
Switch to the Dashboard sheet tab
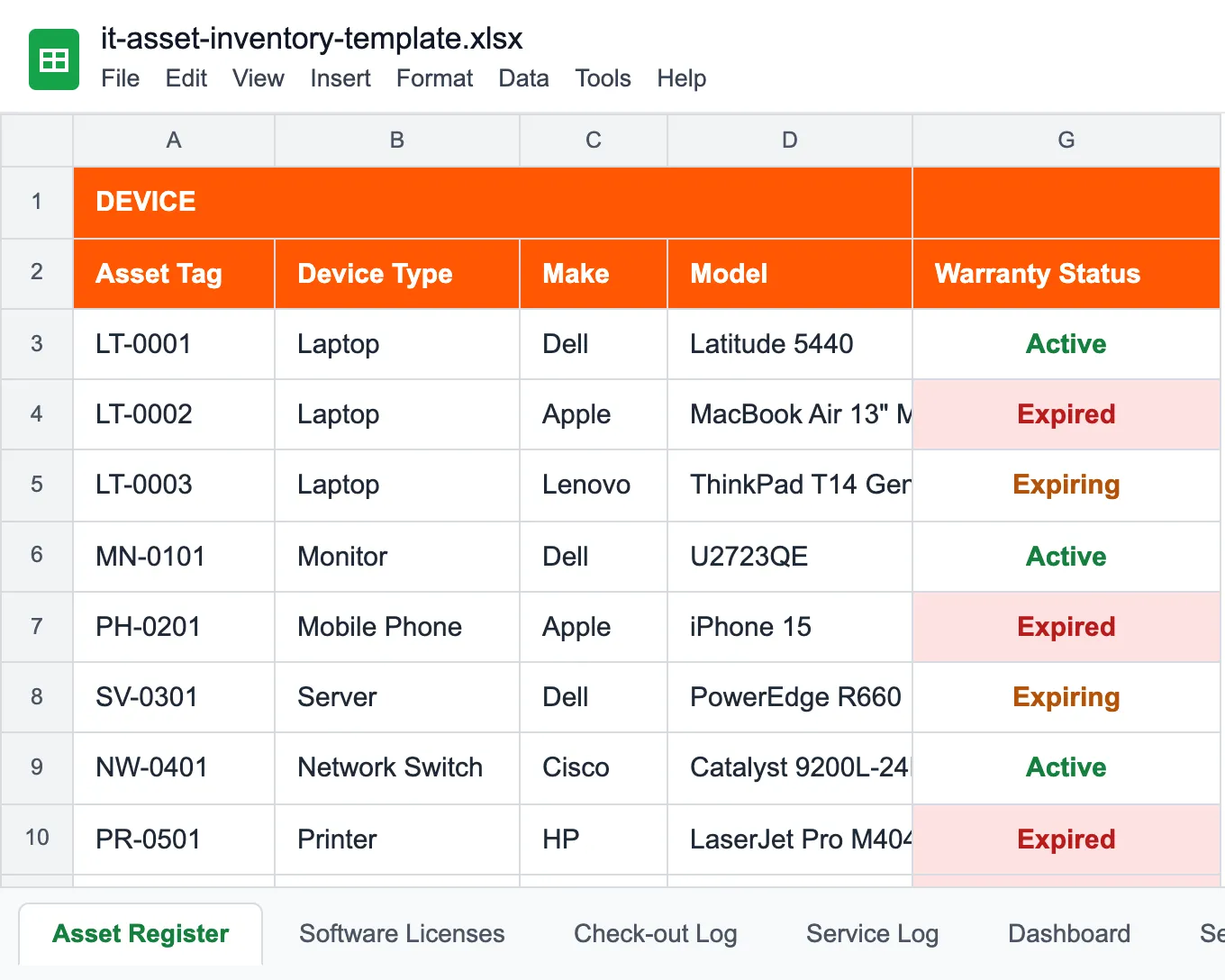(x=1069, y=934)
